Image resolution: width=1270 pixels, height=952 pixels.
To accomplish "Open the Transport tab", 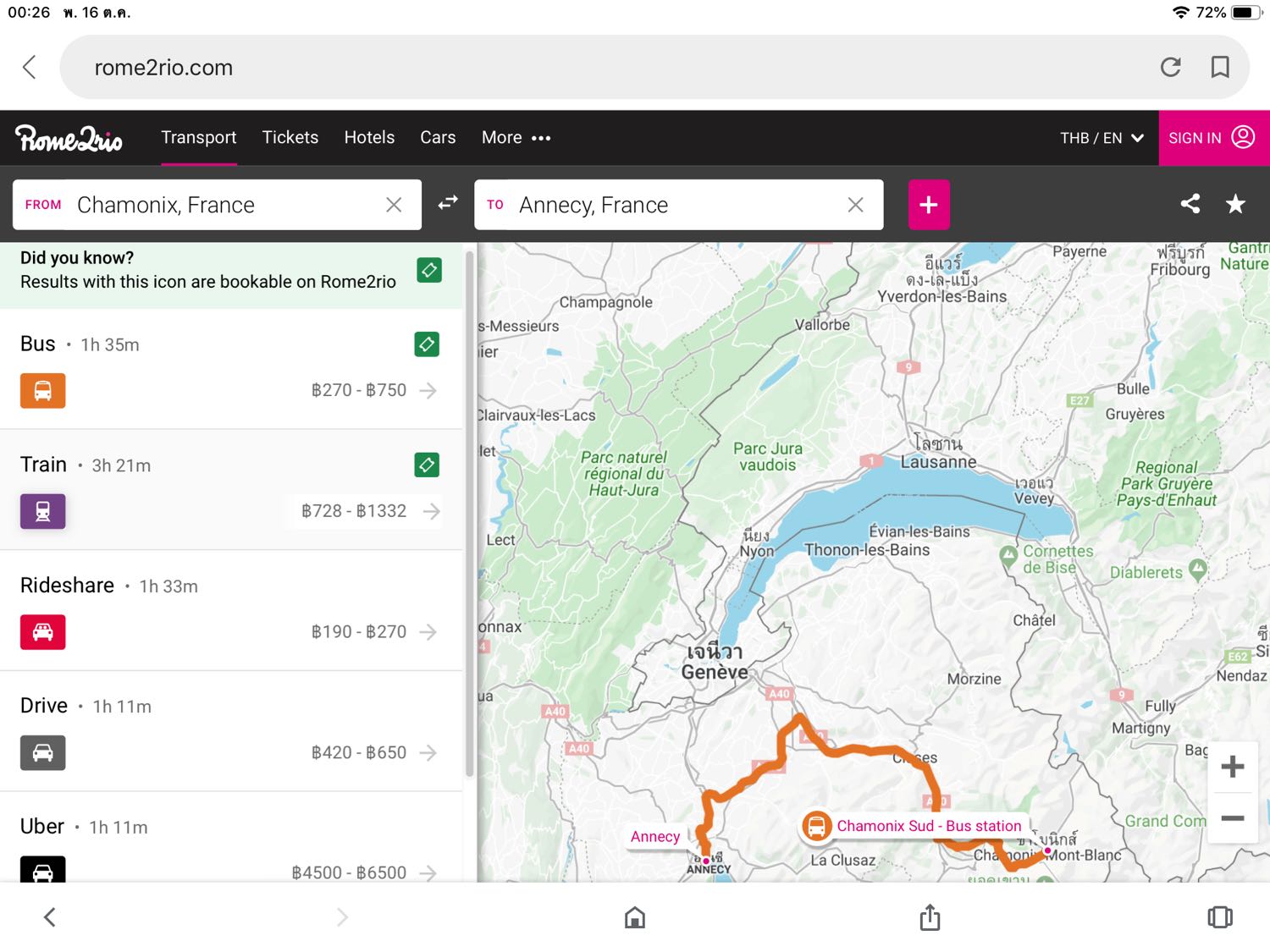I will click(199, 137).
